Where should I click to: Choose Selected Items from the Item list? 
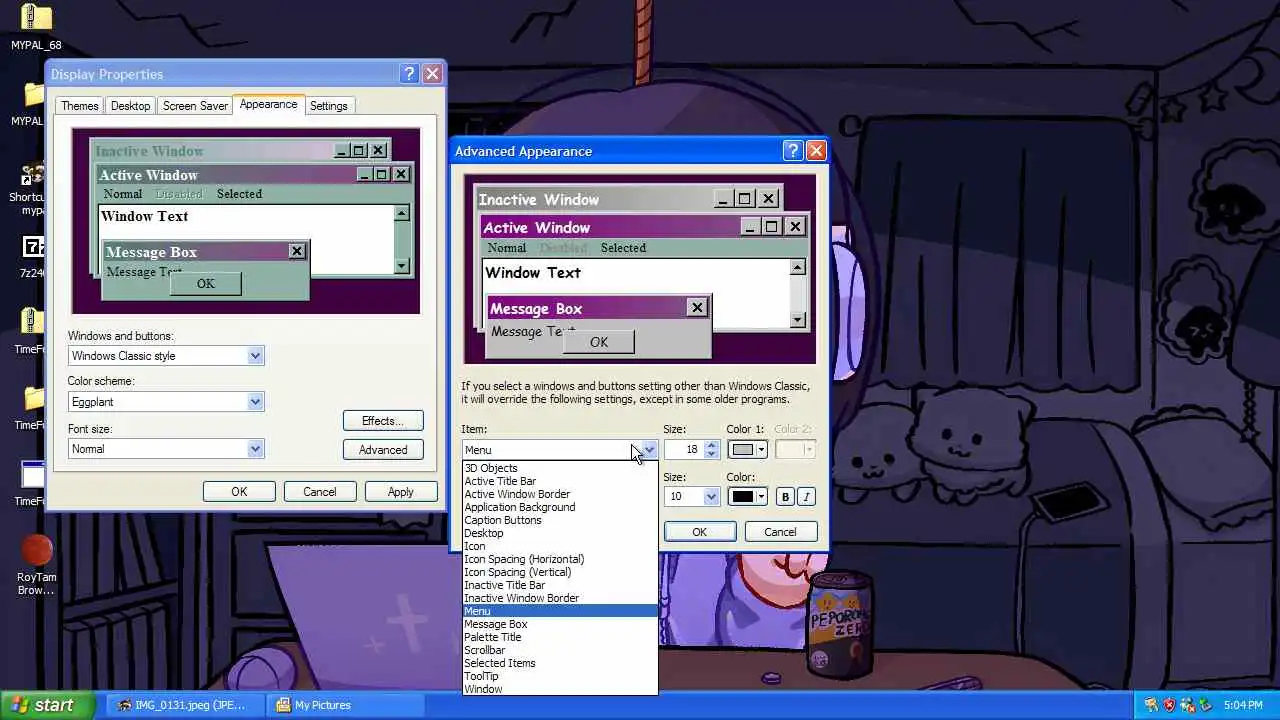[x=560, y=663]
